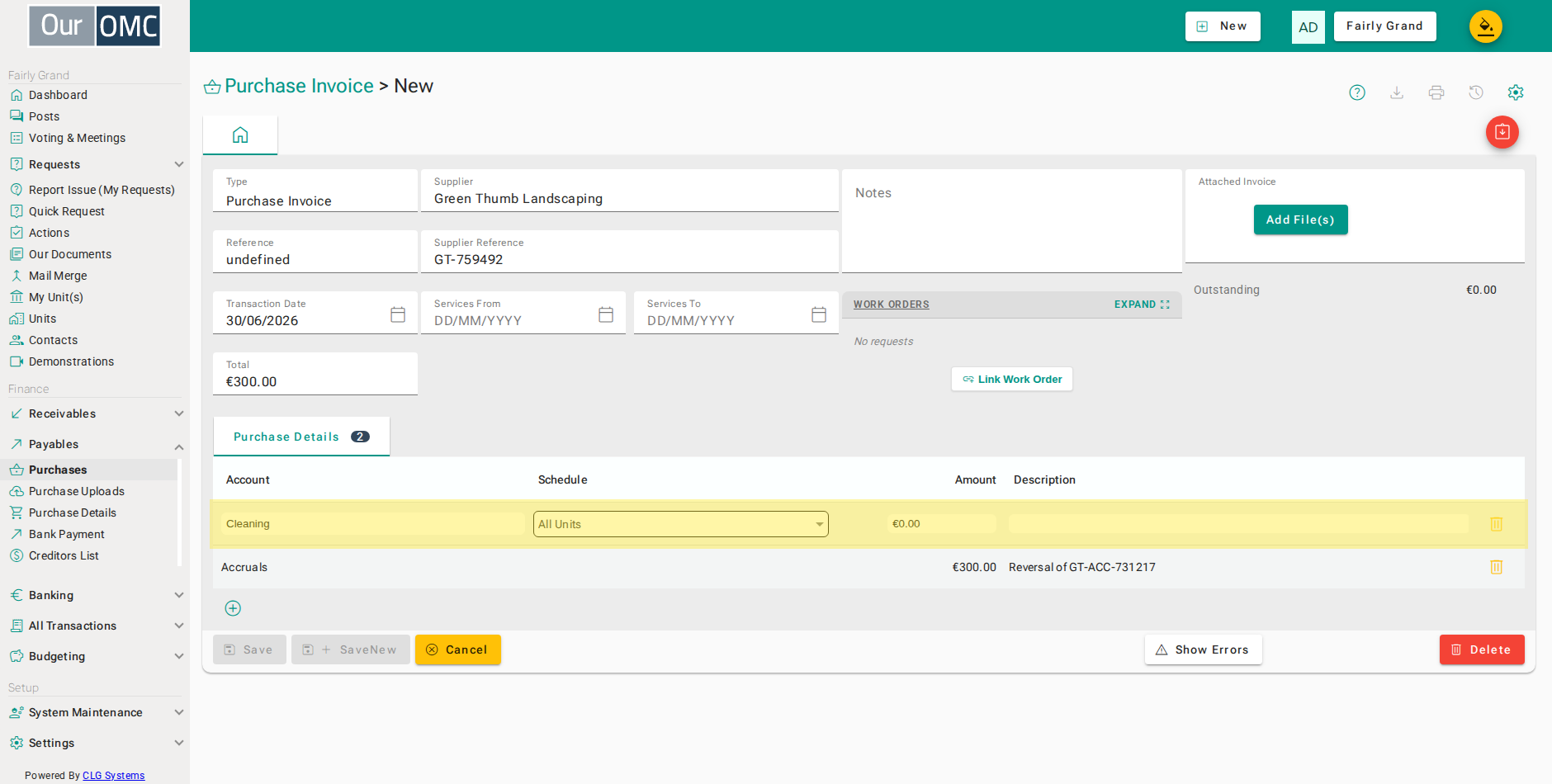Click the download icon in header toolbar
The width and height of the screenshot is (1552, 784).
pos(1397,92)
